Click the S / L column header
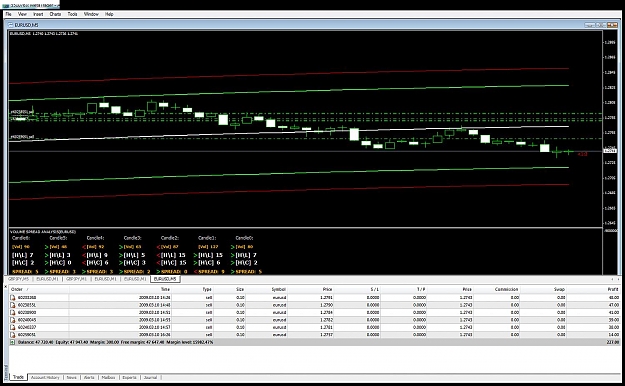 [357, 289]
